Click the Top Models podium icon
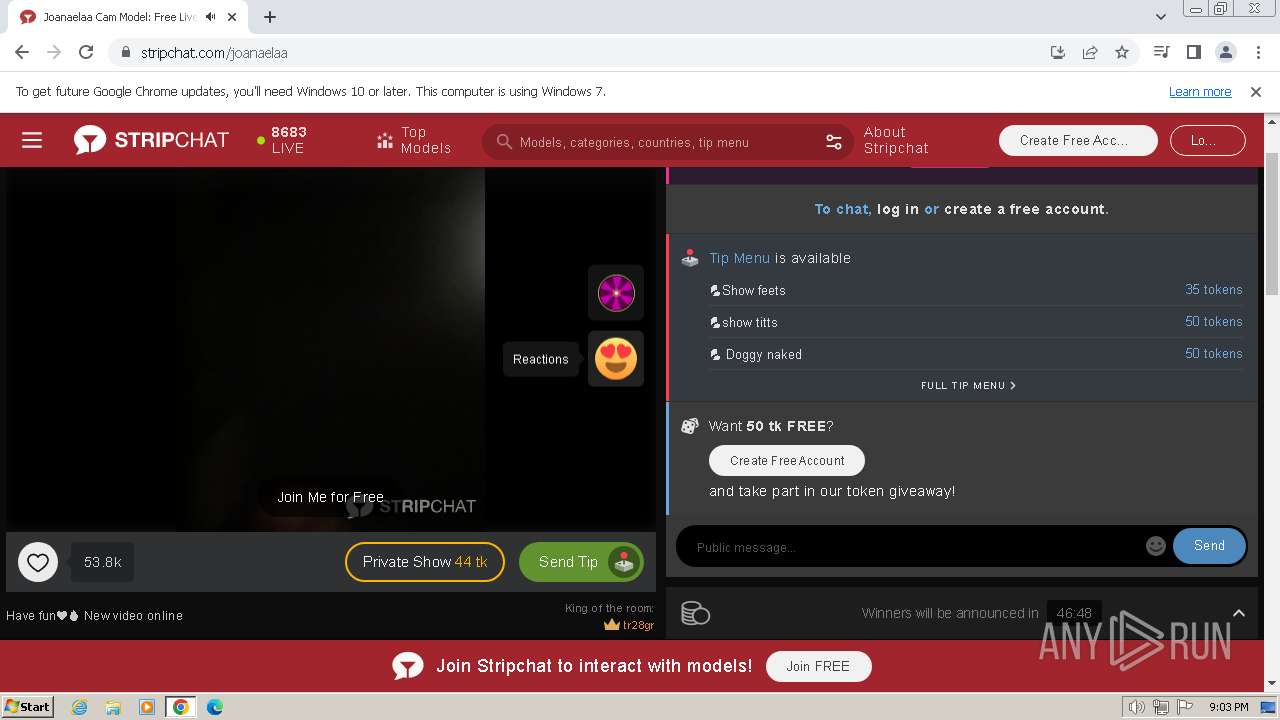The image size is (1280, 720). coord(385,140)
